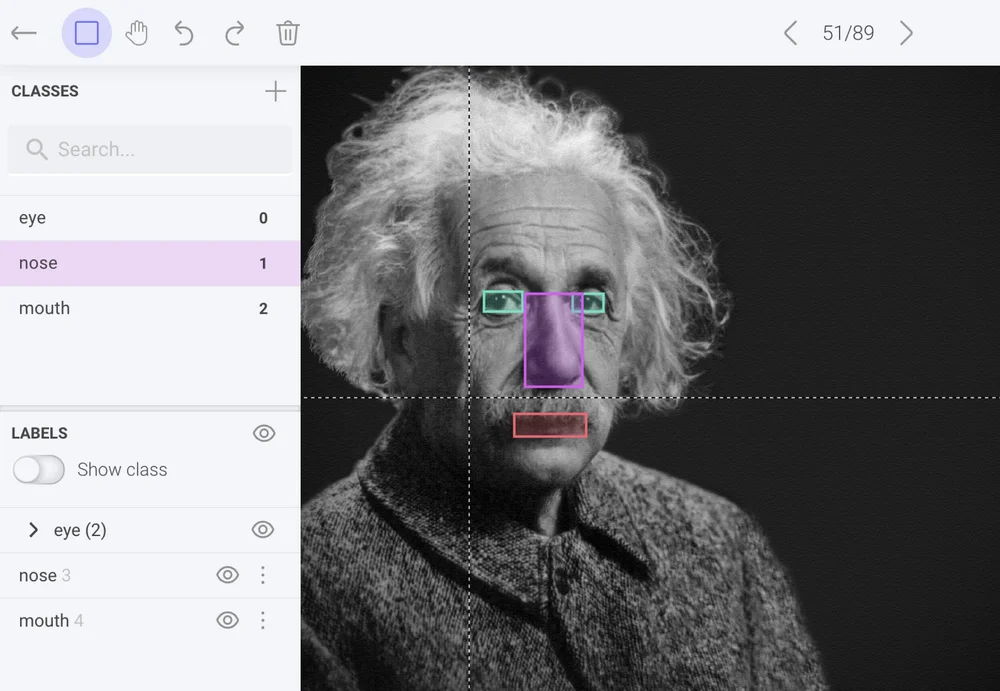
Task: Toggle visibility of all labels
Action: coord(264,433)
